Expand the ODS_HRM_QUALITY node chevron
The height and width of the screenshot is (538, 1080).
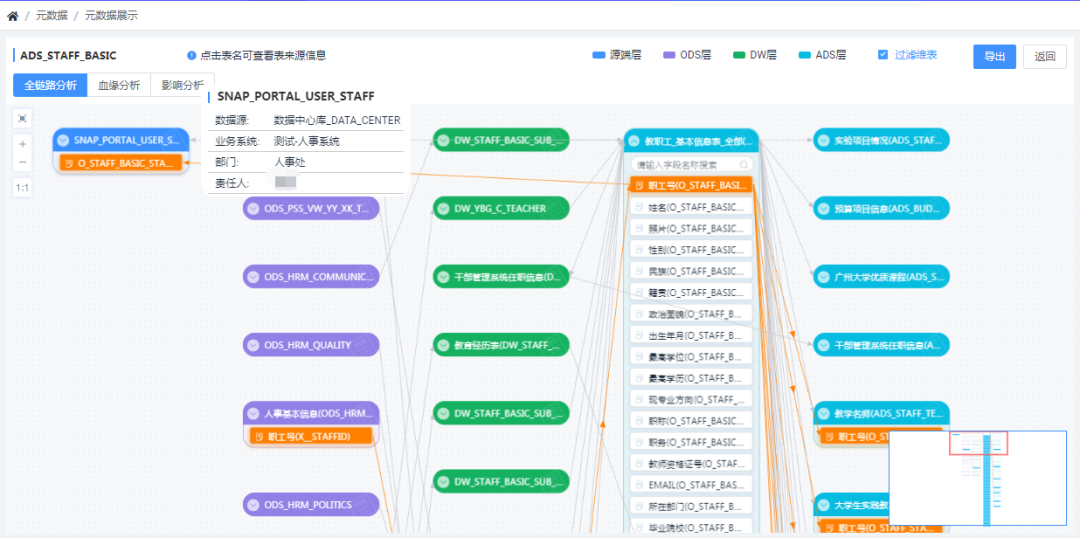coord(253,345)
